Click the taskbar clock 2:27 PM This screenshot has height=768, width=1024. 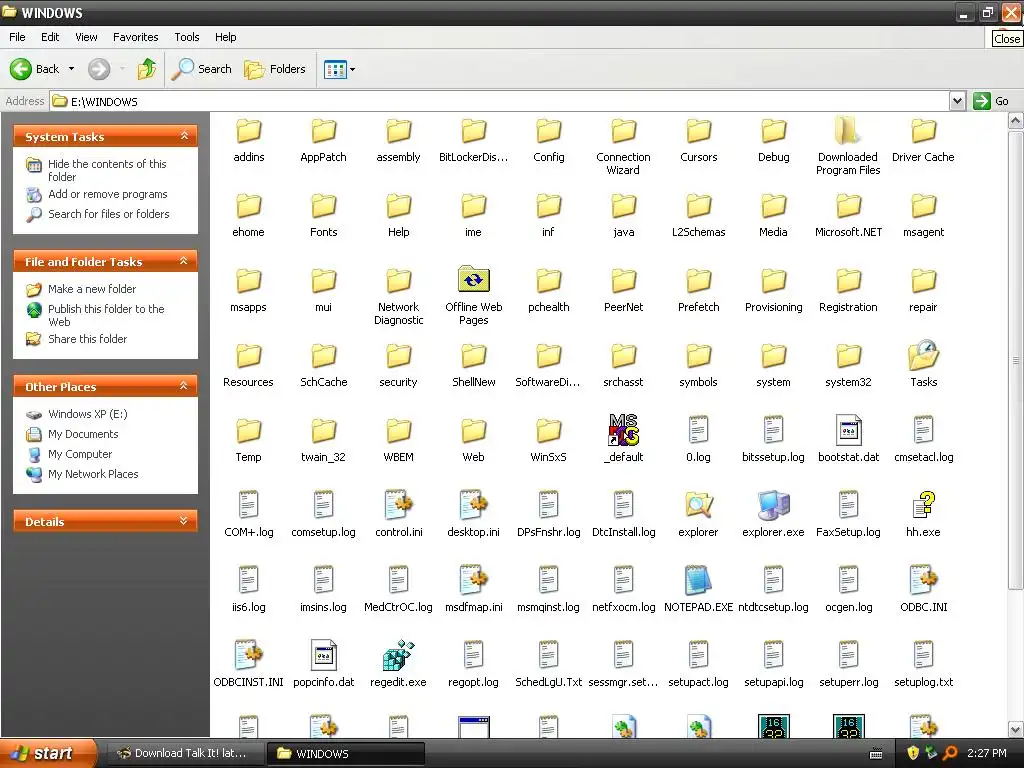(987, 753)
